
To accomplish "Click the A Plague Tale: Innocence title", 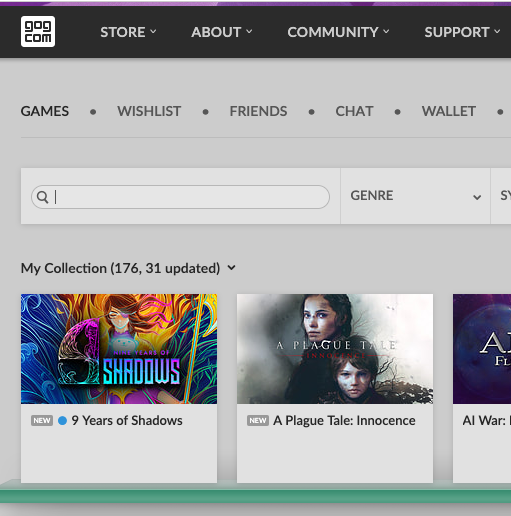I will pyautogui.click(x=344, y=421).
